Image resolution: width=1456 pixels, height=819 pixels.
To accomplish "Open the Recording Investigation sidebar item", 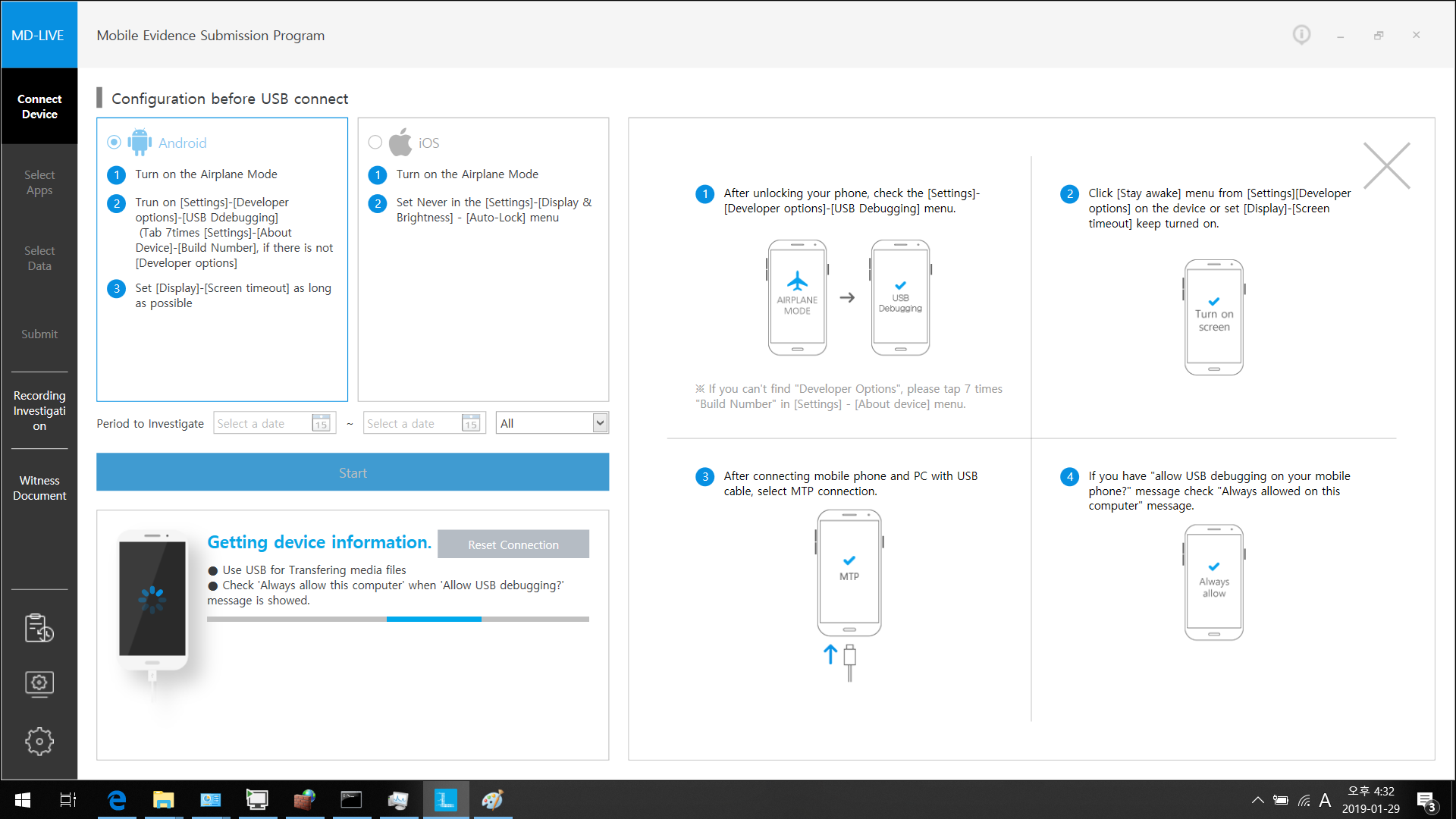I will point(39,410).
